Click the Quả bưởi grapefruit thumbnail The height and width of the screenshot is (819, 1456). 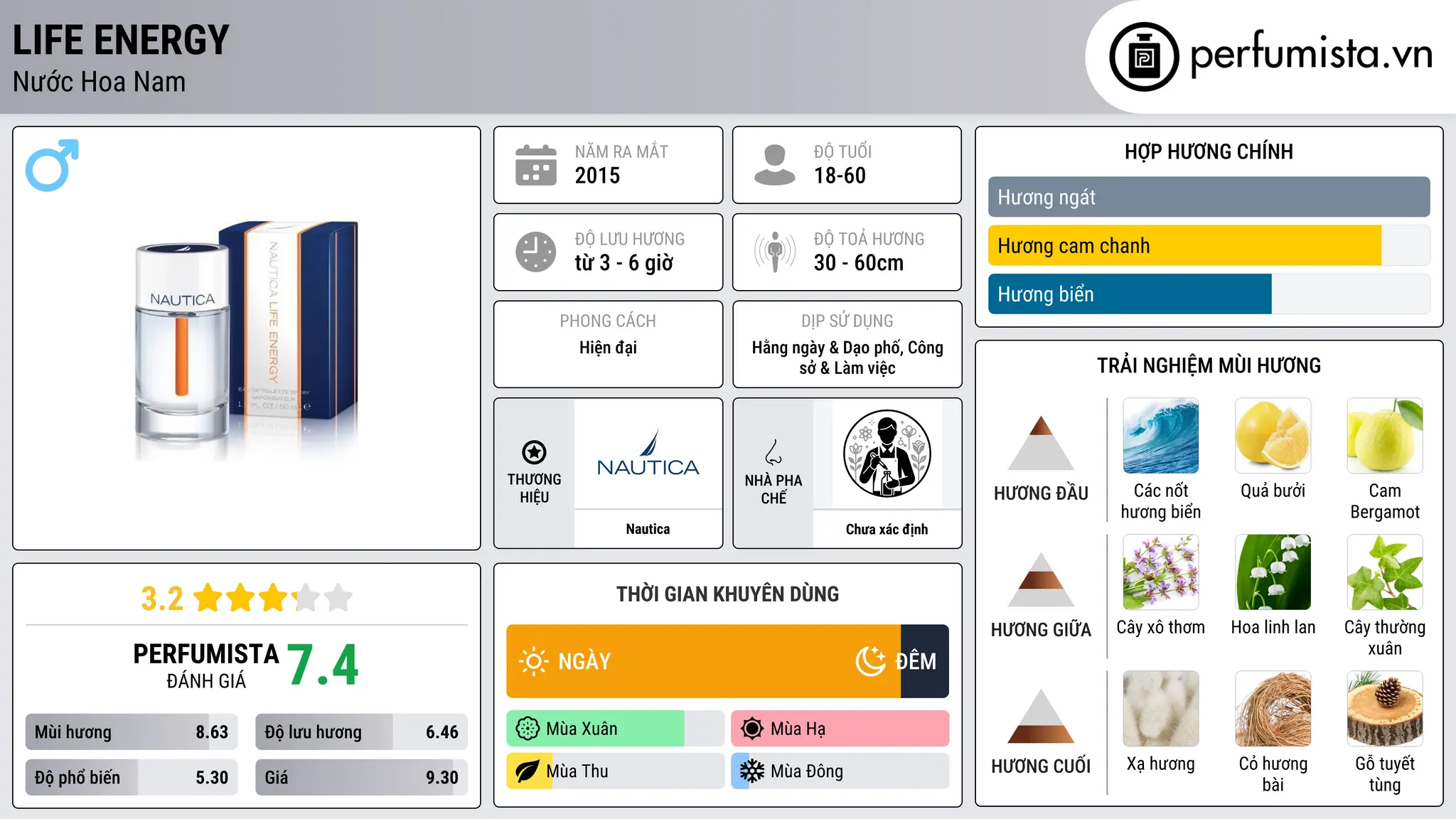[1273, 436]
